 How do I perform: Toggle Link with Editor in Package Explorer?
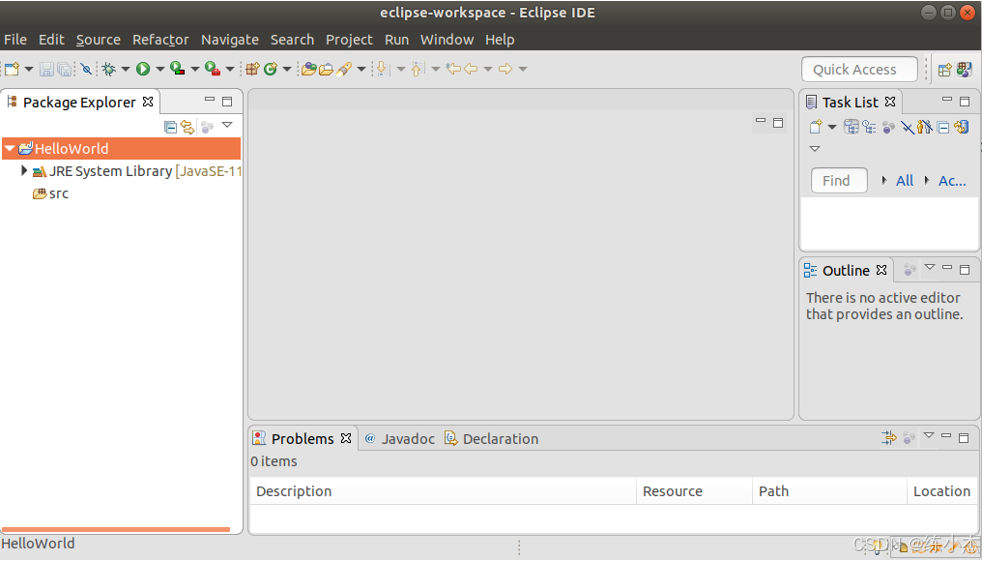point(188,127)
